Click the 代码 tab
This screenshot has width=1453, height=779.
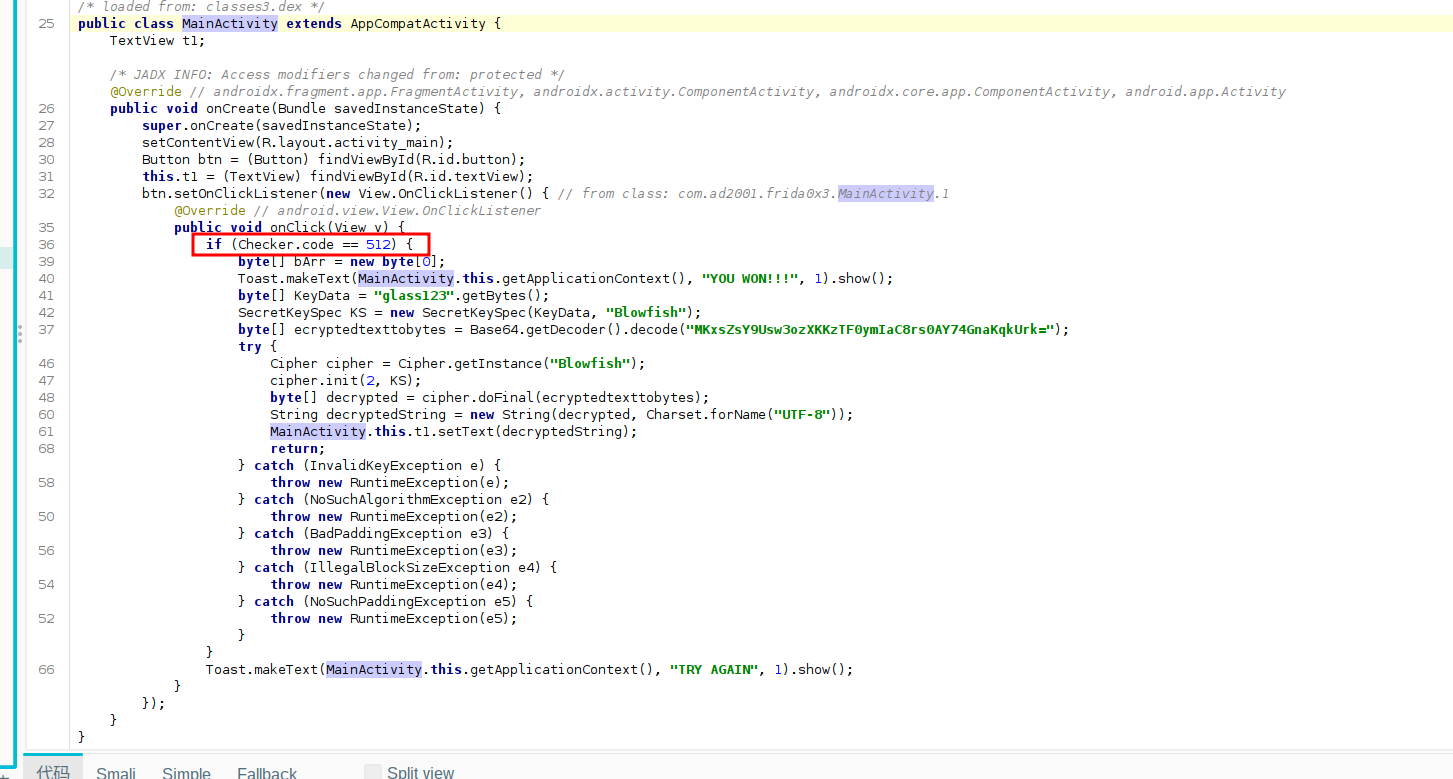[53, 772]
